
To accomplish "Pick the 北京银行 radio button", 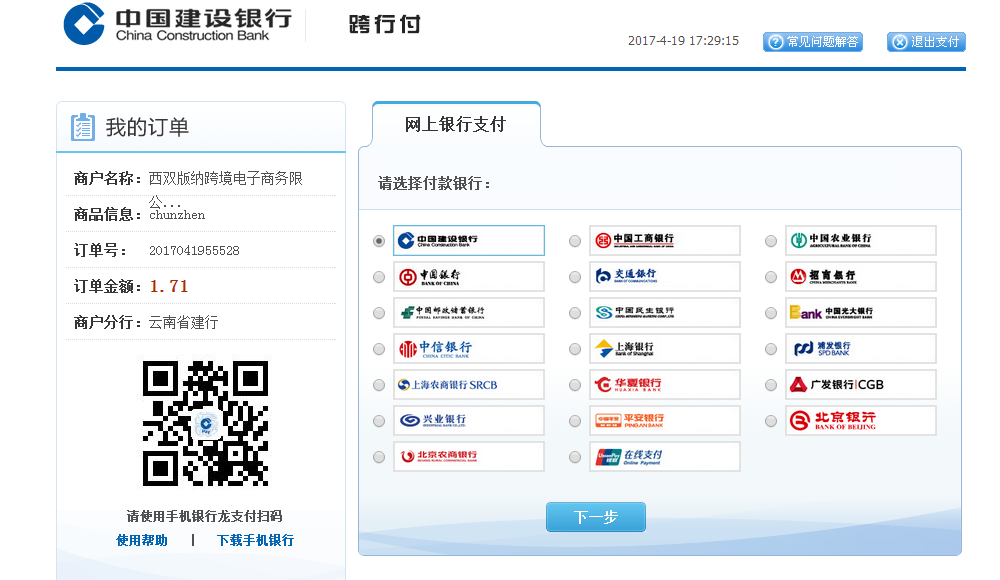I will (770, 421).
